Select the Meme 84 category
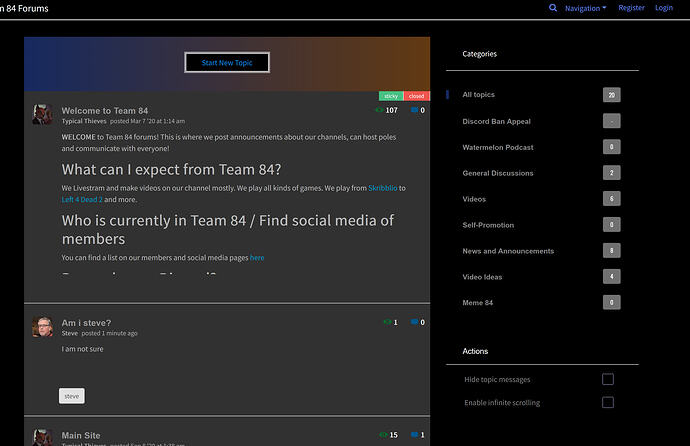This screenshot has height=446, width=690. pos(477,303)
